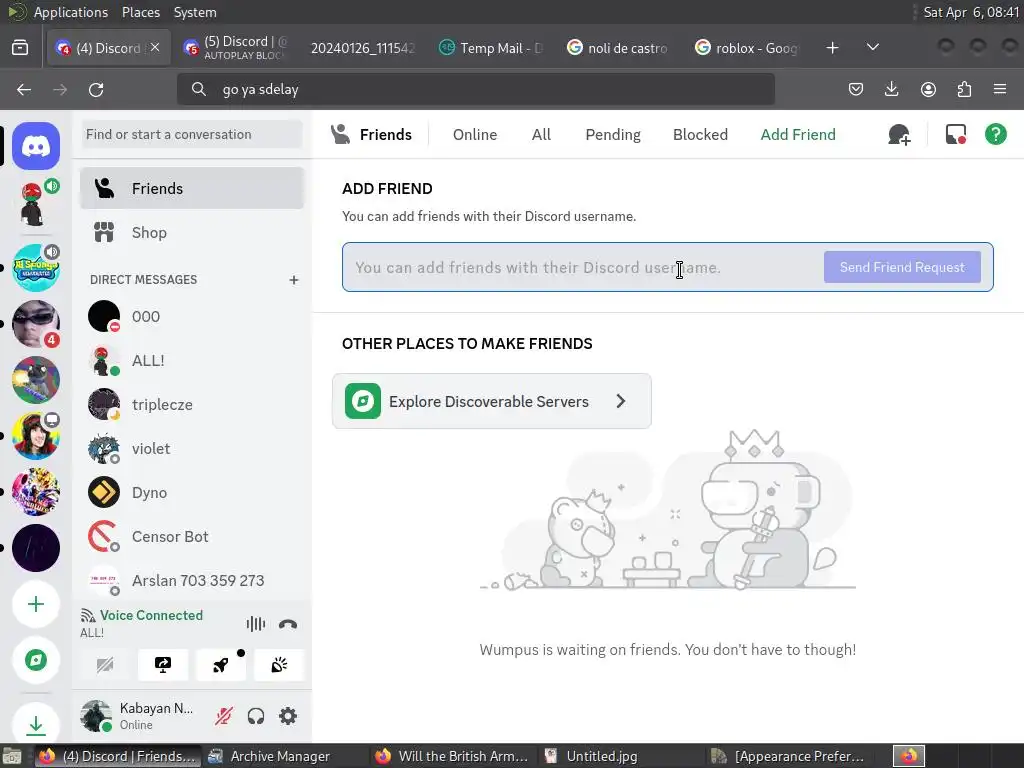Select the Blocked tab

(700, 135)
